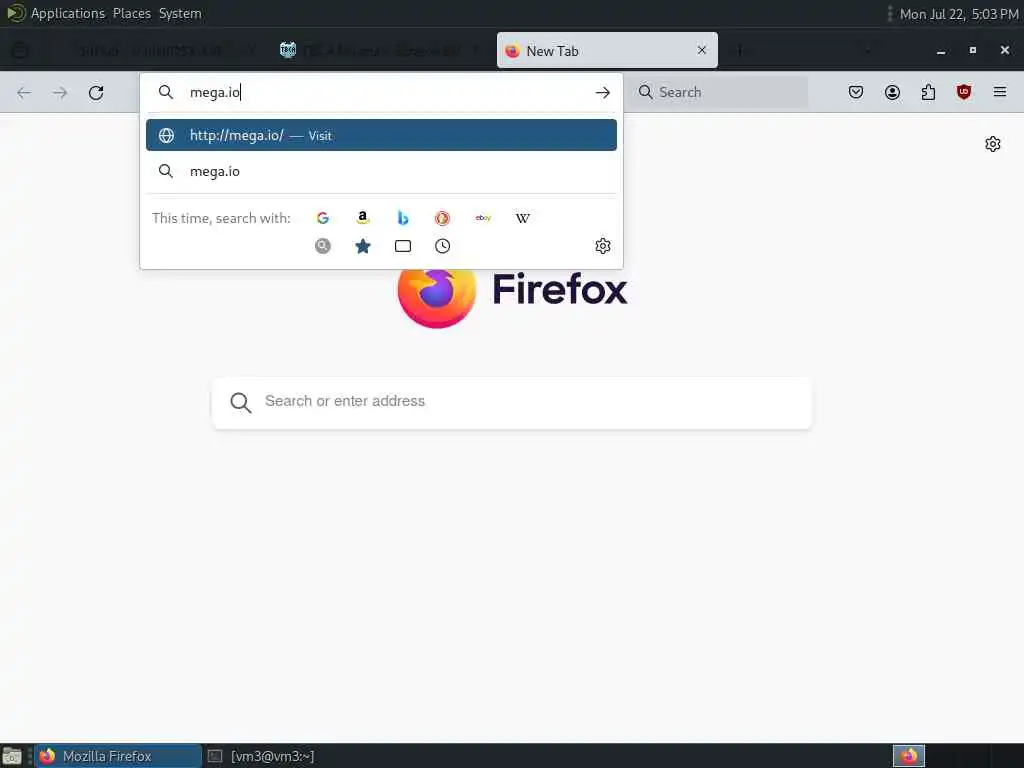Go back one page
This screenshot has height=768, width=1024.
tap(24, 93)
